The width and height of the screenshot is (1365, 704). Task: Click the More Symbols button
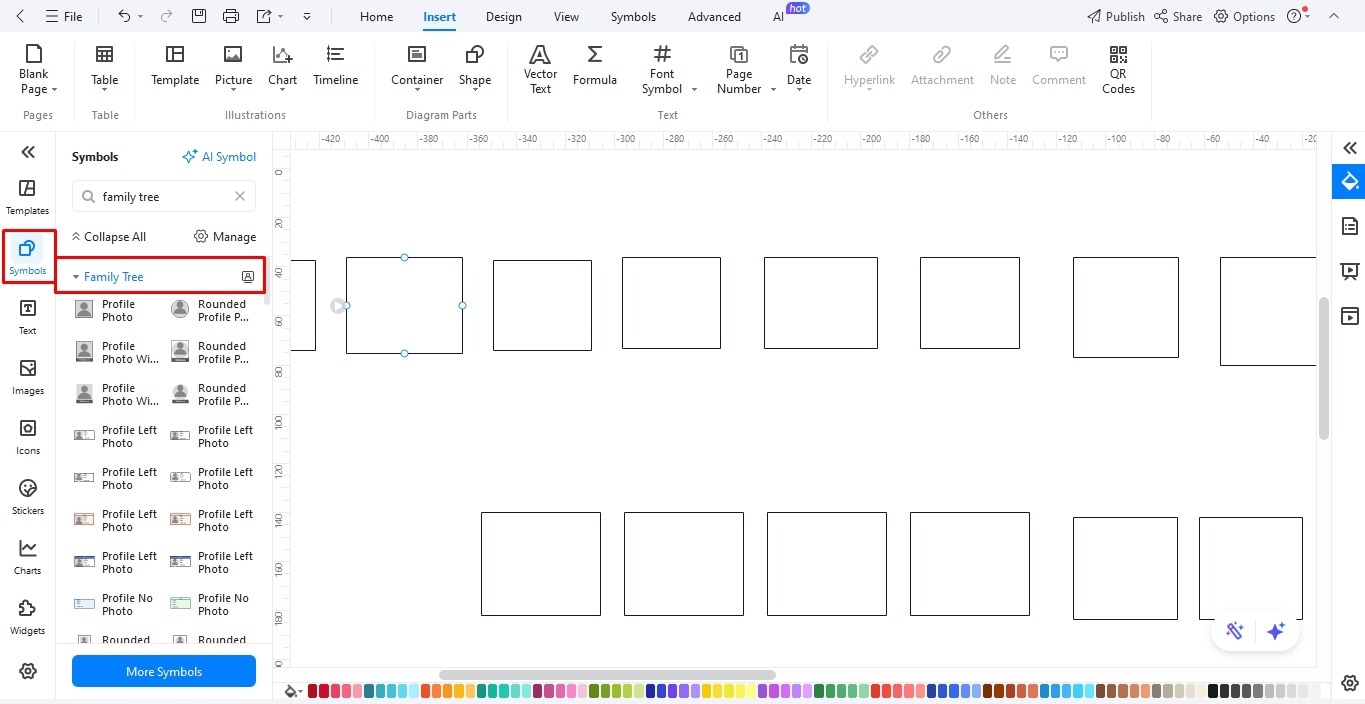tap(163, 671)
